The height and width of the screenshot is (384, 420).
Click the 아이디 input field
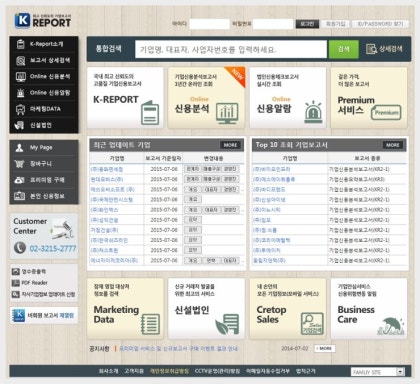(209, 24)
